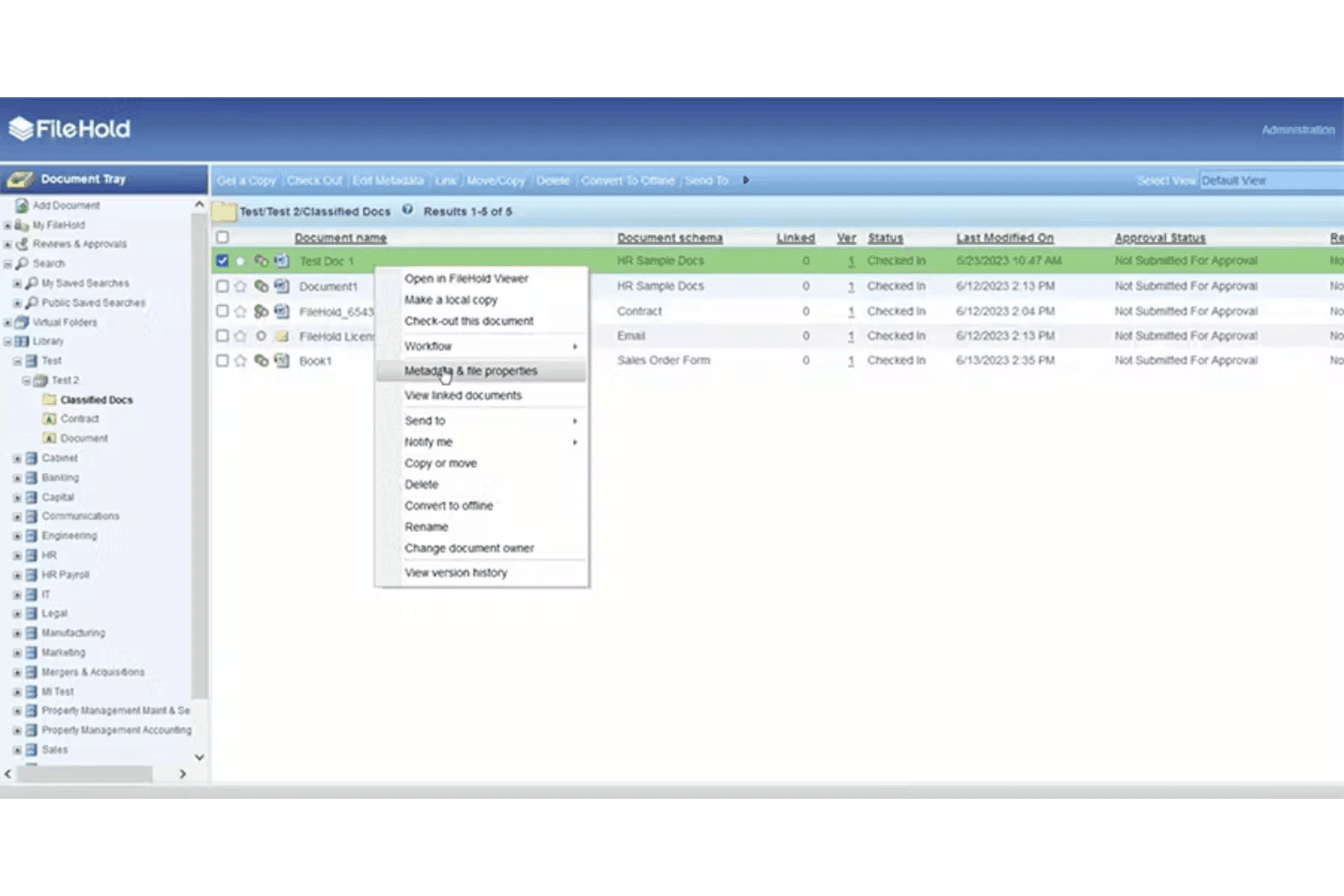
Task: Open the Document Tray icon
Action: (x=20, y=180)
